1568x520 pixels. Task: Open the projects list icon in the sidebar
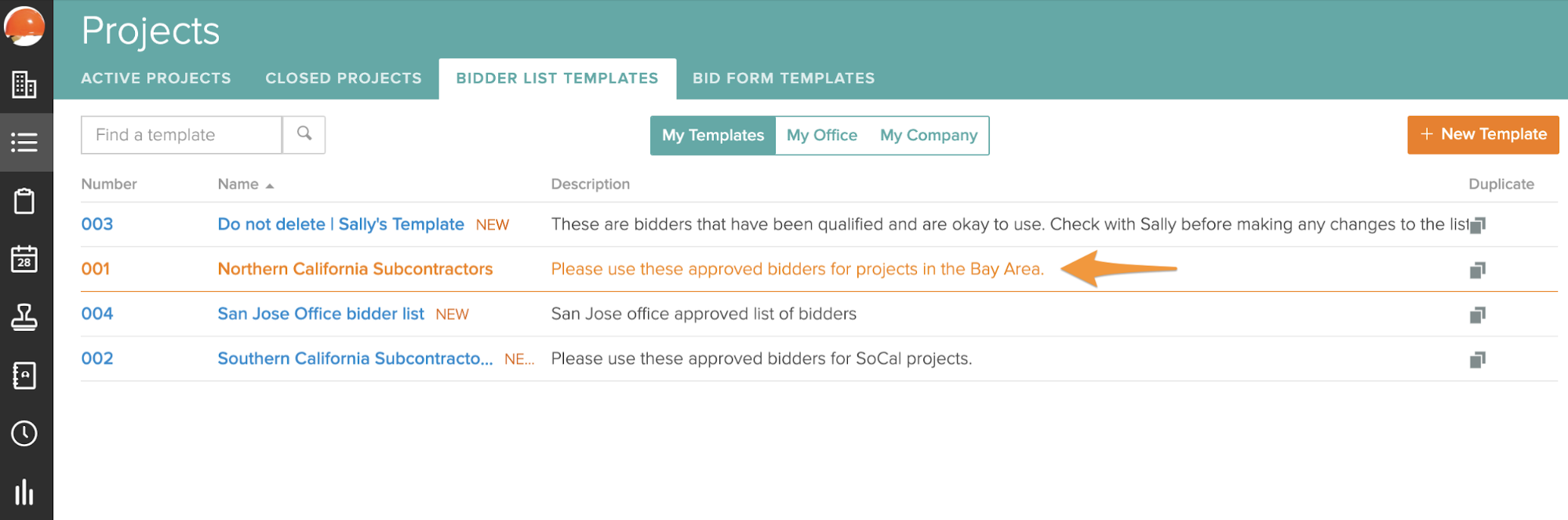pyautogui.click(x=24, y=143)
